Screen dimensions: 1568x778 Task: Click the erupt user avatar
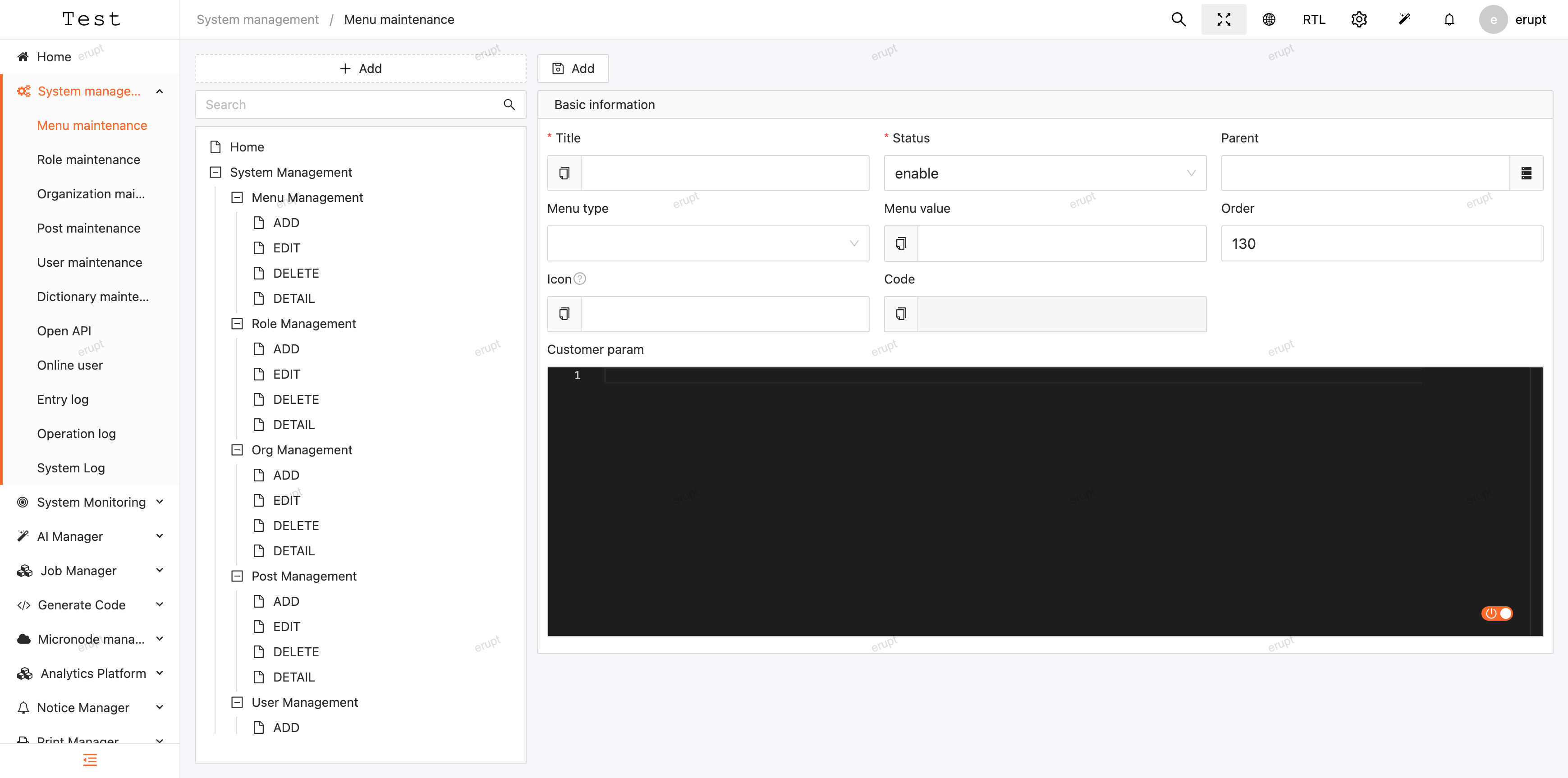(1493, 19)
